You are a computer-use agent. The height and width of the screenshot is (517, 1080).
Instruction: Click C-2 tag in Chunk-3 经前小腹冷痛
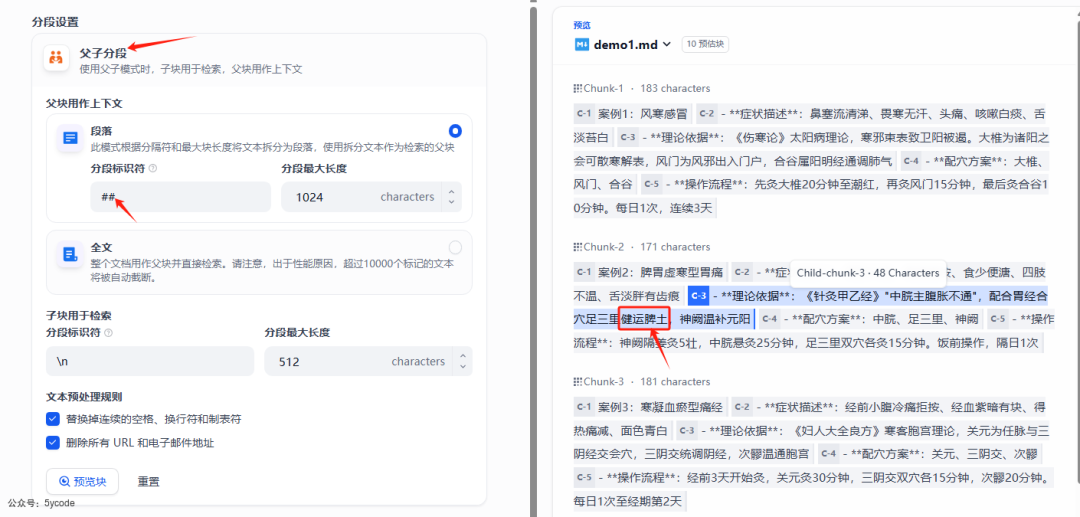(740, 407)
